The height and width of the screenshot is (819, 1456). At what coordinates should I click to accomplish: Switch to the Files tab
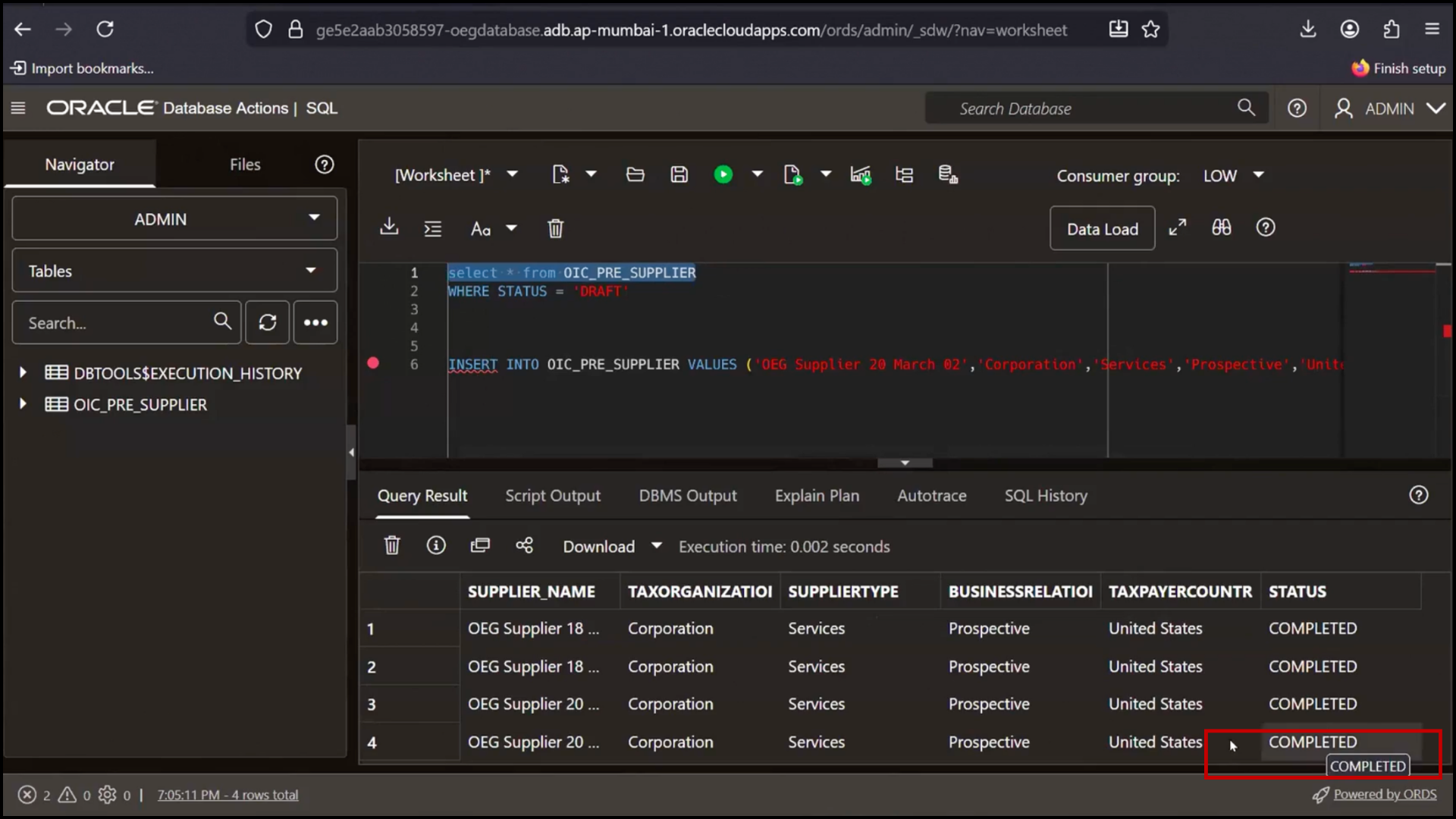[x=245, y=165]
